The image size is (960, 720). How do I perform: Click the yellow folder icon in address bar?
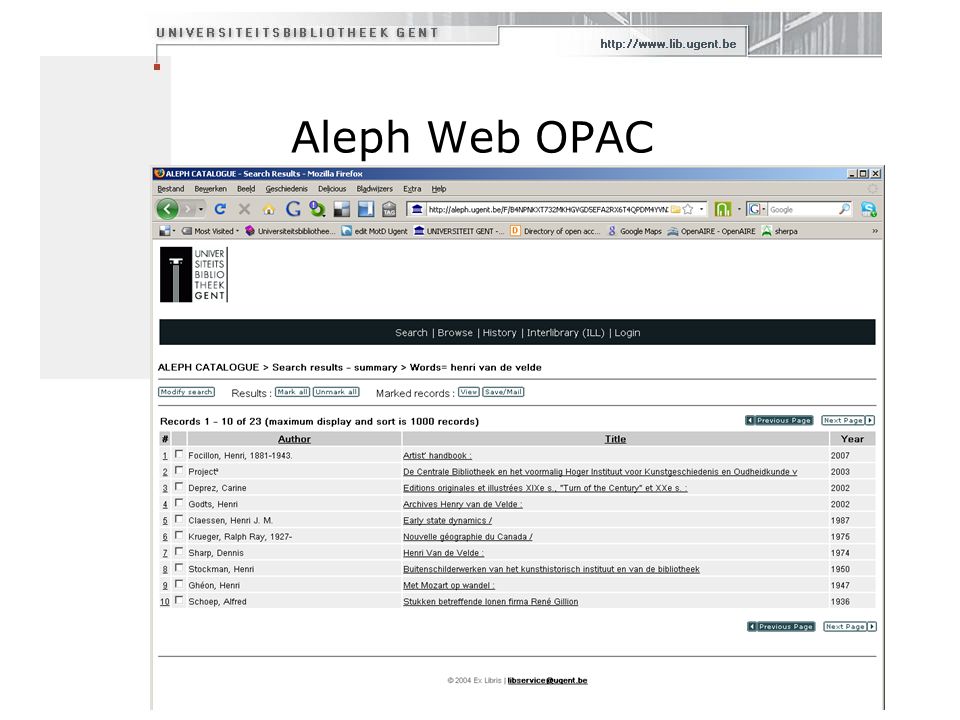pyautogui.click(x=675, y=209)
